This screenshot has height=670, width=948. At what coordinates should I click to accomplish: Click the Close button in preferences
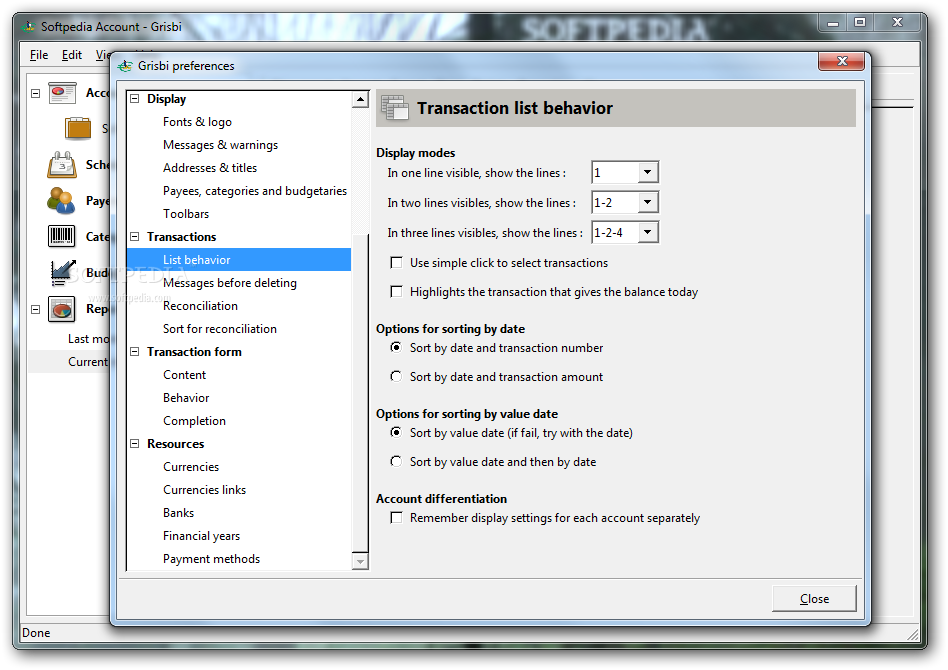tap(814, 598)
